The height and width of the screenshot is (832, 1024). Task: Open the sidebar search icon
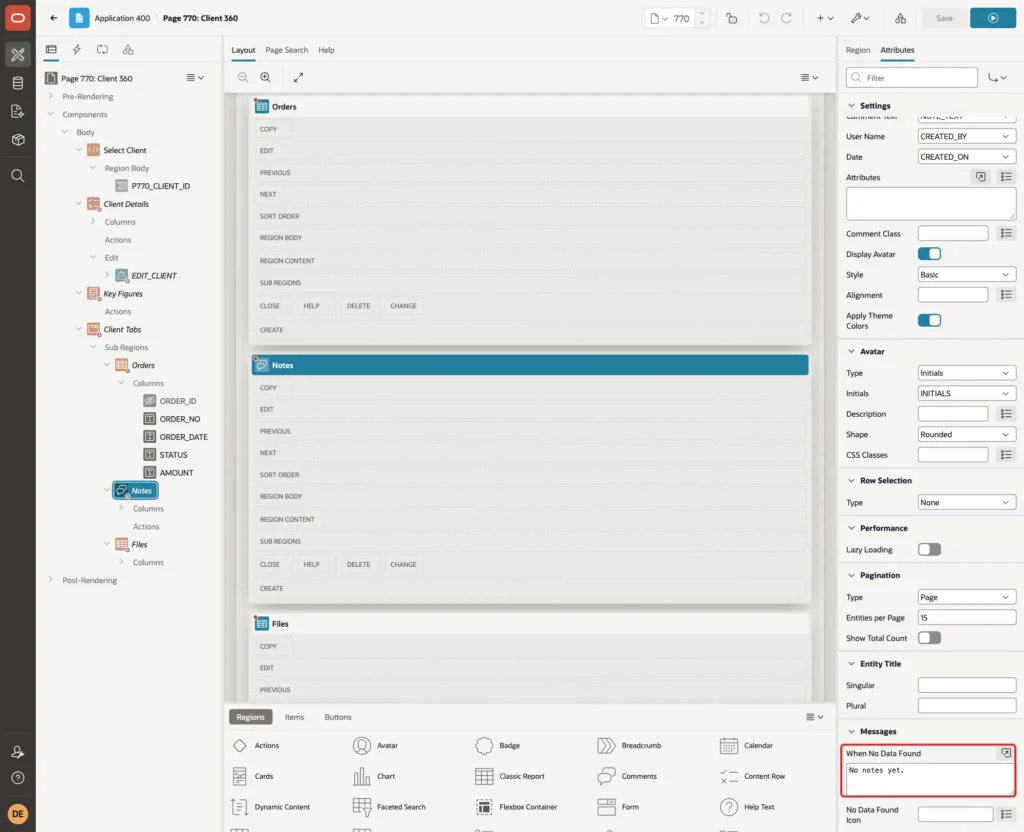click(18, 176)
